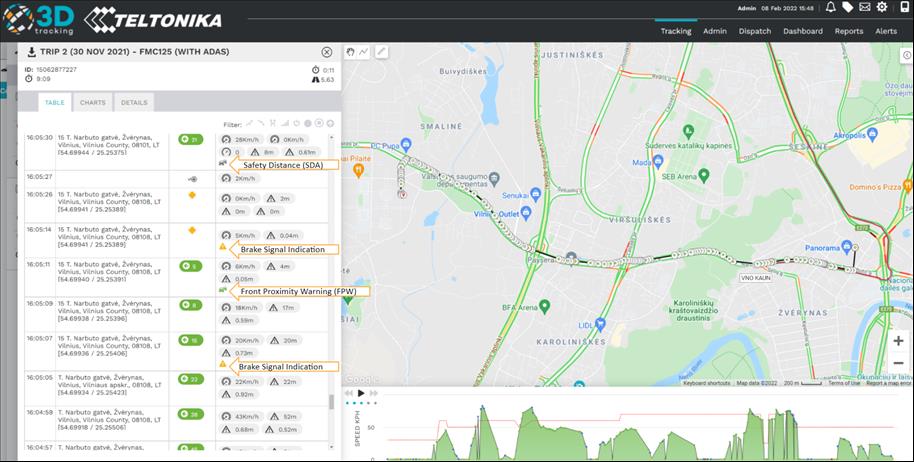Expand the green 21 event badge

tap(190, 139)
